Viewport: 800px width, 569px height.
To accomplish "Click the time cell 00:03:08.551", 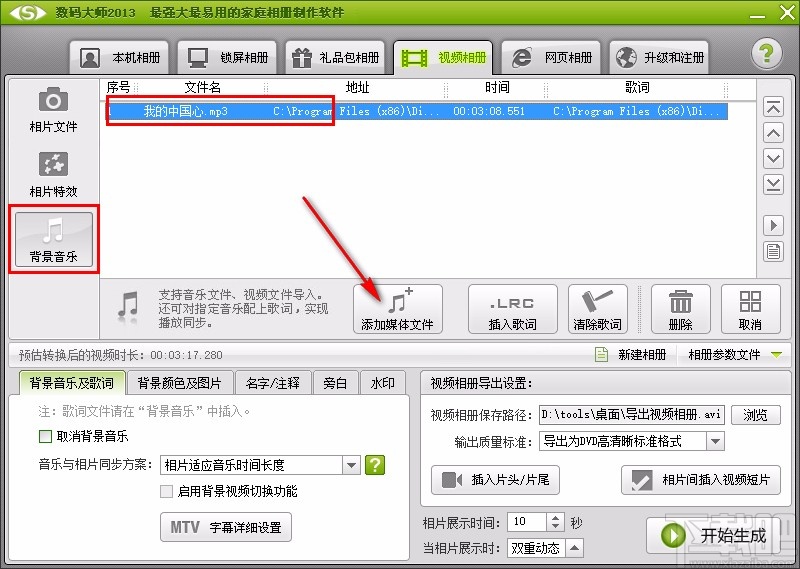I will [x=489, y=111].
